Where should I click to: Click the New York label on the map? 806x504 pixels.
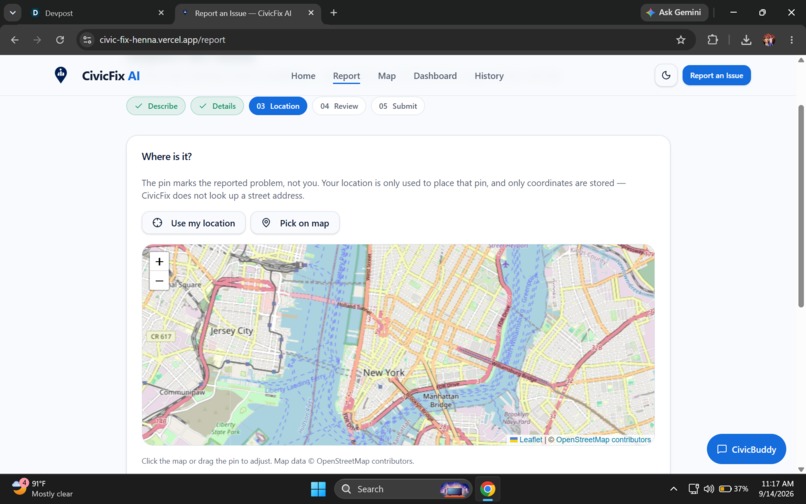point(383,372)
